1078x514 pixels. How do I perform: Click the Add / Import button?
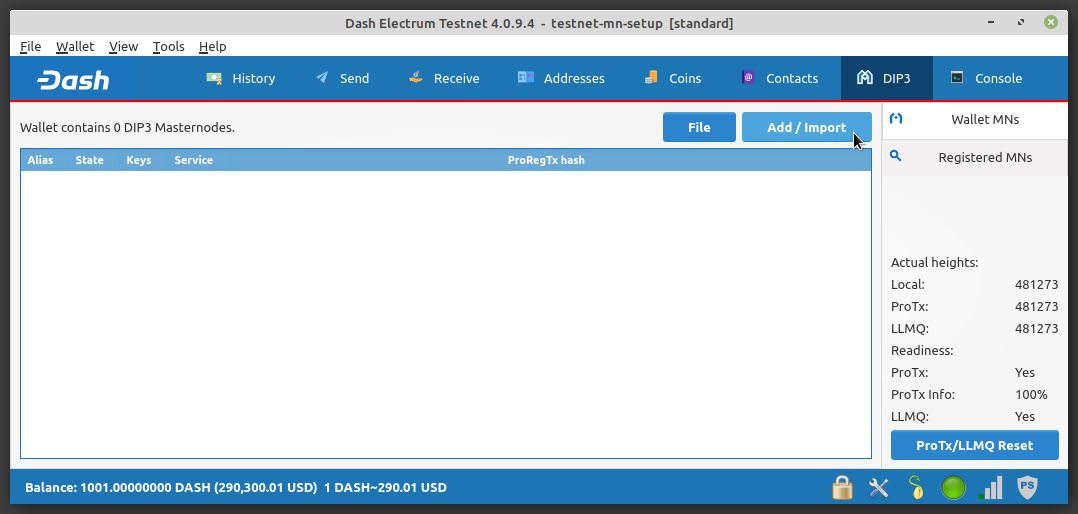(806, 127)
